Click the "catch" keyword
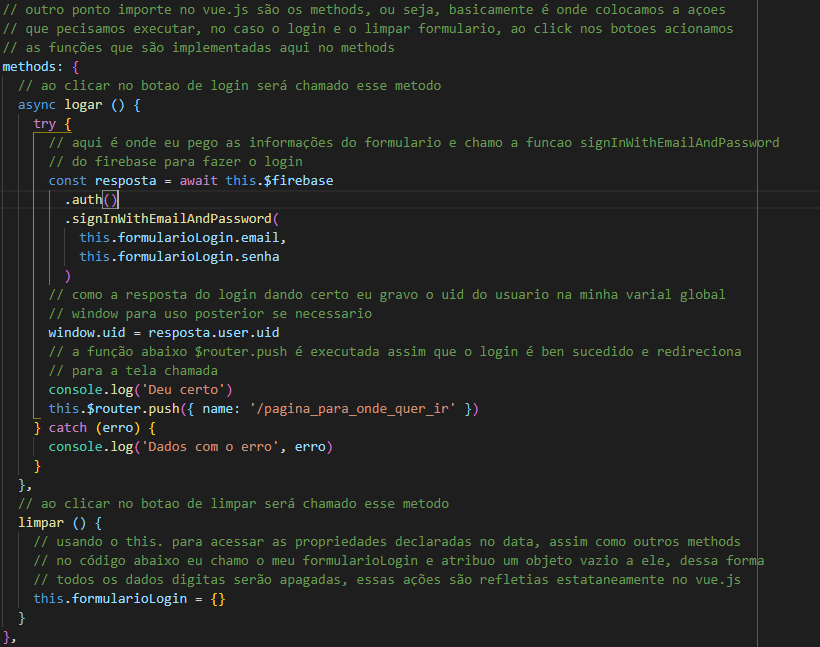 68,427
